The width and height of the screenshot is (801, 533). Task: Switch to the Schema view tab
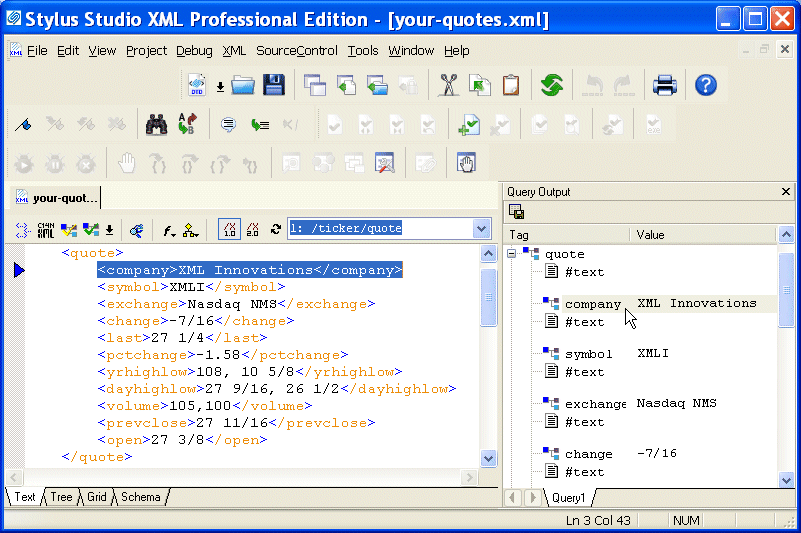(x=140, y=497)
